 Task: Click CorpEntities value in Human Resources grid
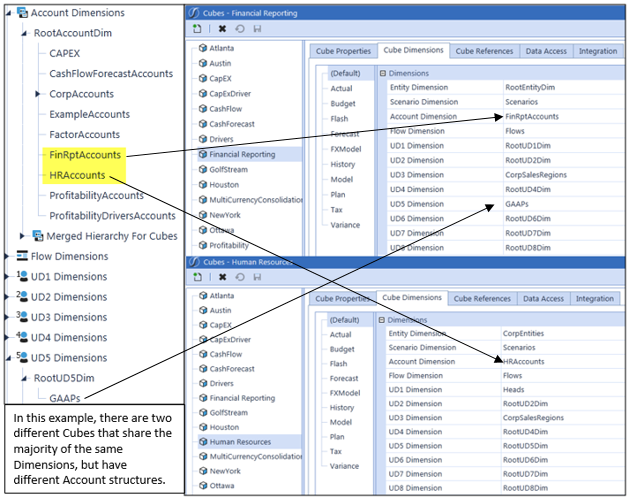tap(523, 333)
